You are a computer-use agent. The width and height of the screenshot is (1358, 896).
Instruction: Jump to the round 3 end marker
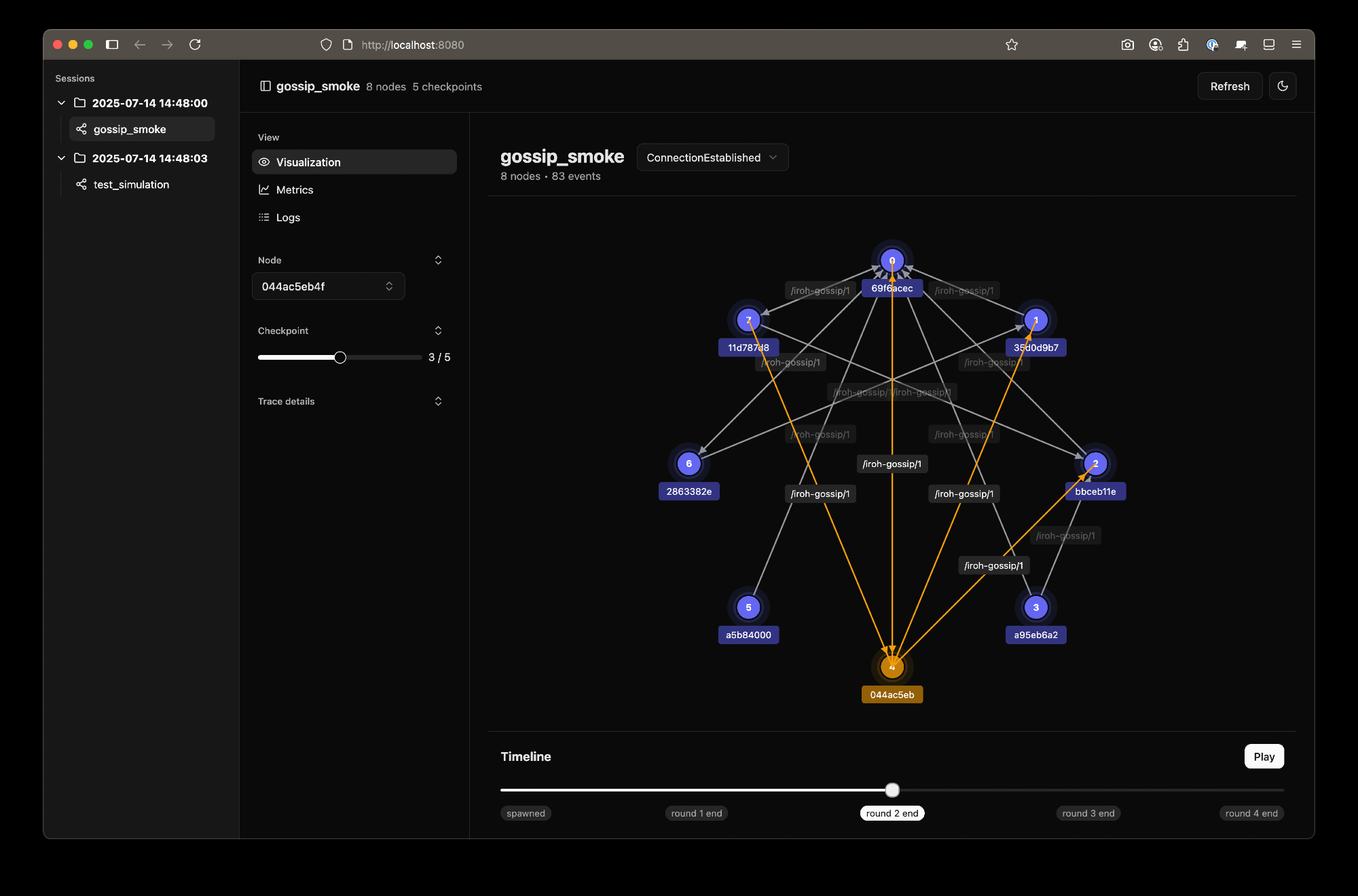[1088, 813]
